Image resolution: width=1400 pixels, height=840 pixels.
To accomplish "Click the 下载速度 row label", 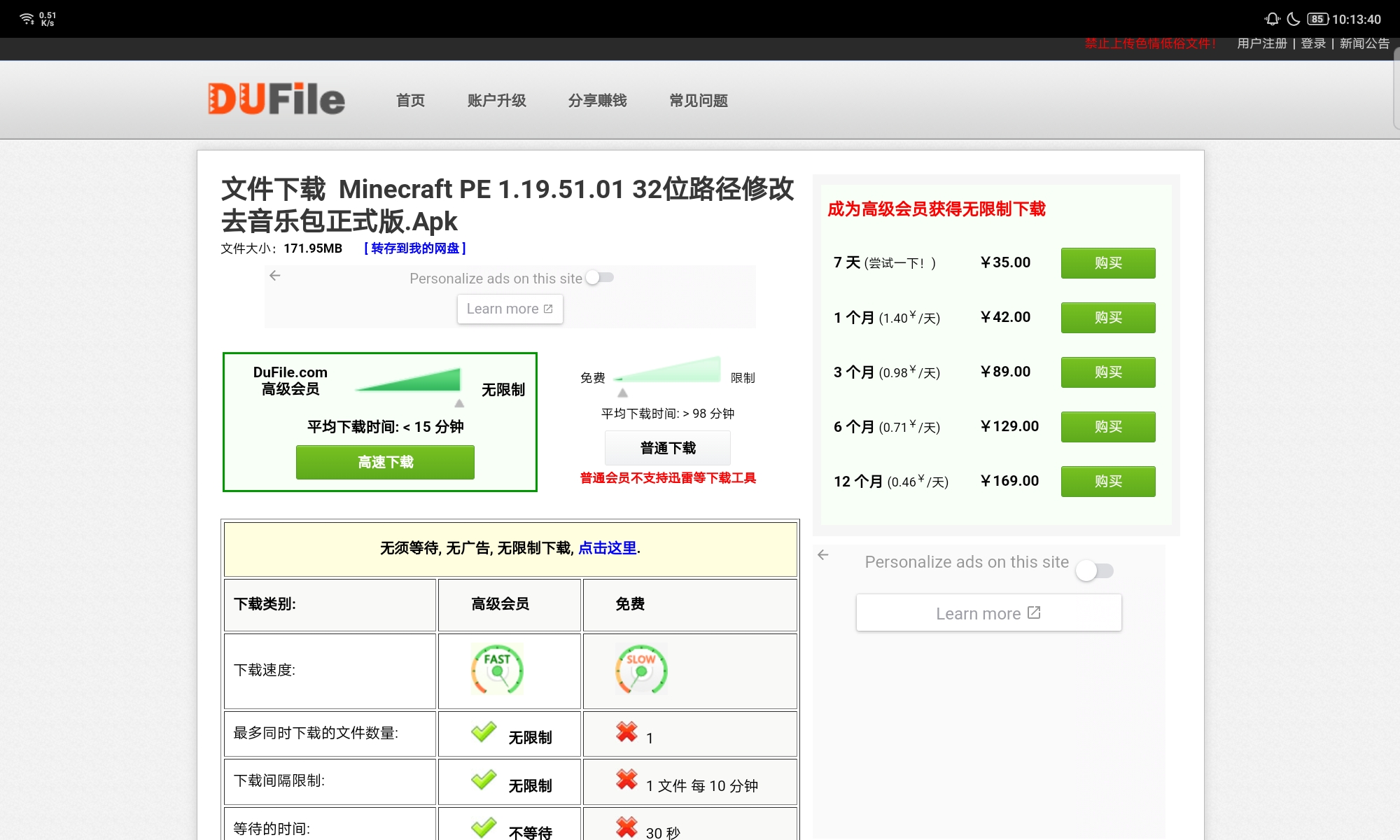I will [265, 670].
